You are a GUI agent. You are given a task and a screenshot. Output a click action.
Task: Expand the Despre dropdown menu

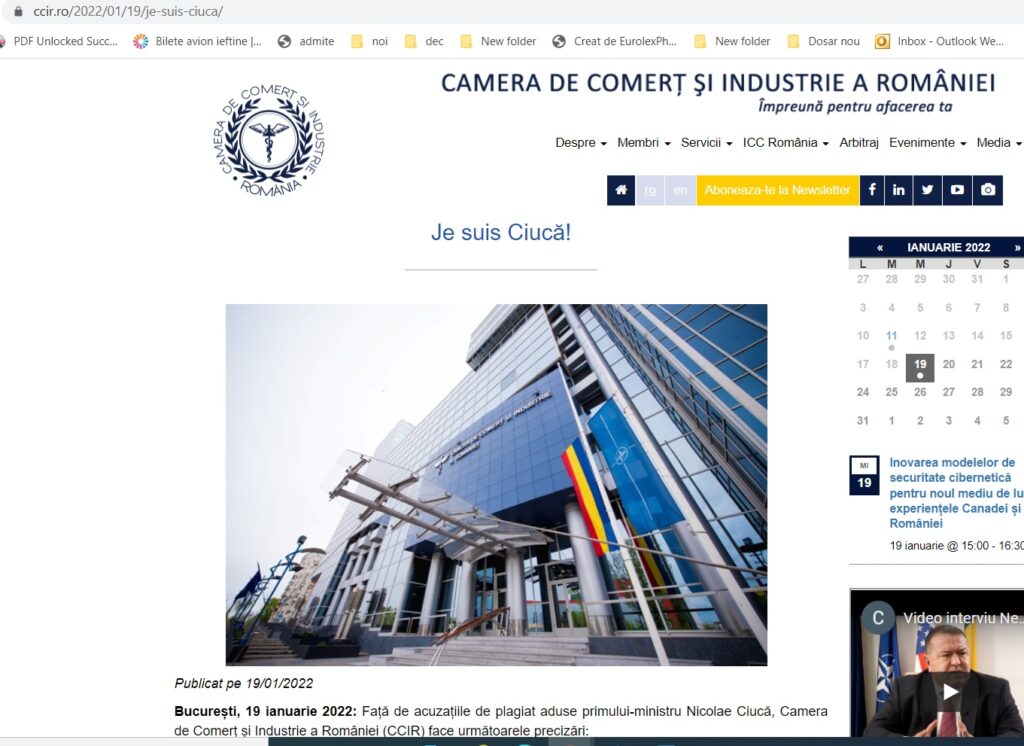[581, 143]
